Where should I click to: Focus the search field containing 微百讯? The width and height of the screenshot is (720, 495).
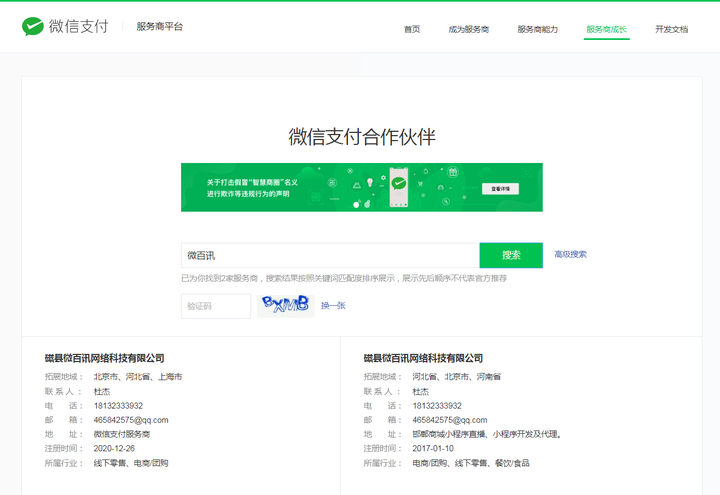[x=330, y=255]
